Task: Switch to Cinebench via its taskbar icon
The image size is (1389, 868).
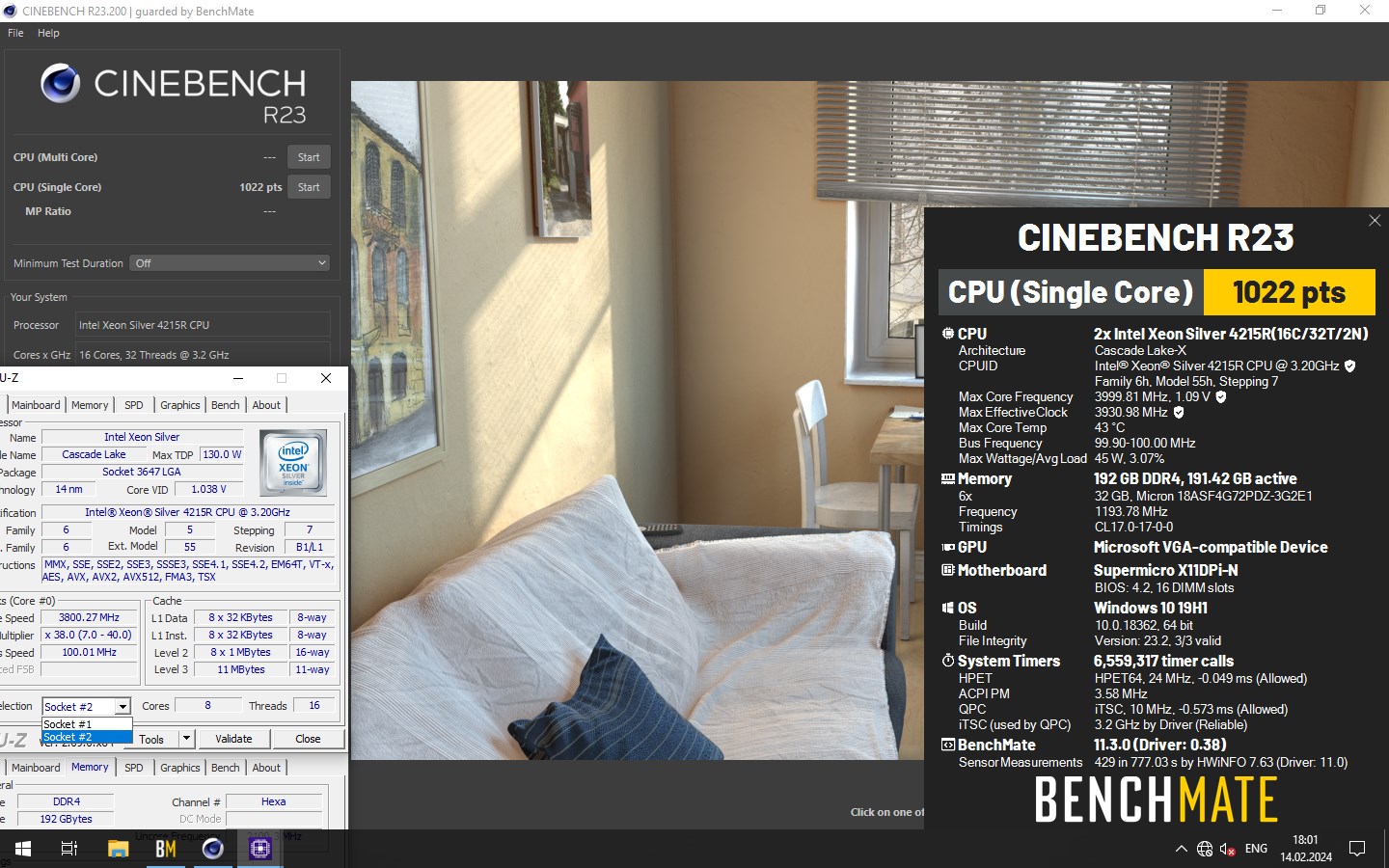Action: pos(213,849)
